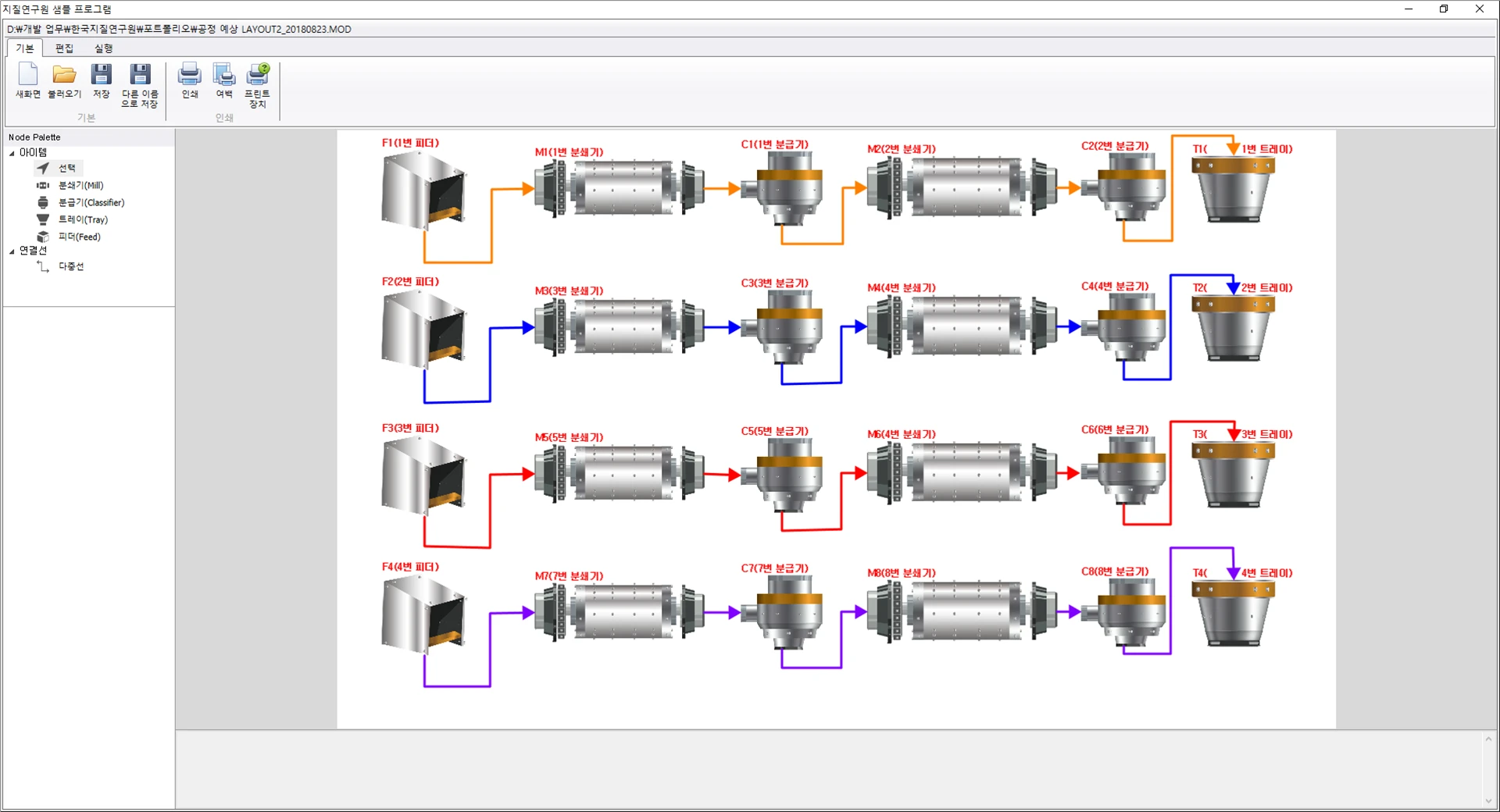Select classifier node C4

pos(1125,326)
